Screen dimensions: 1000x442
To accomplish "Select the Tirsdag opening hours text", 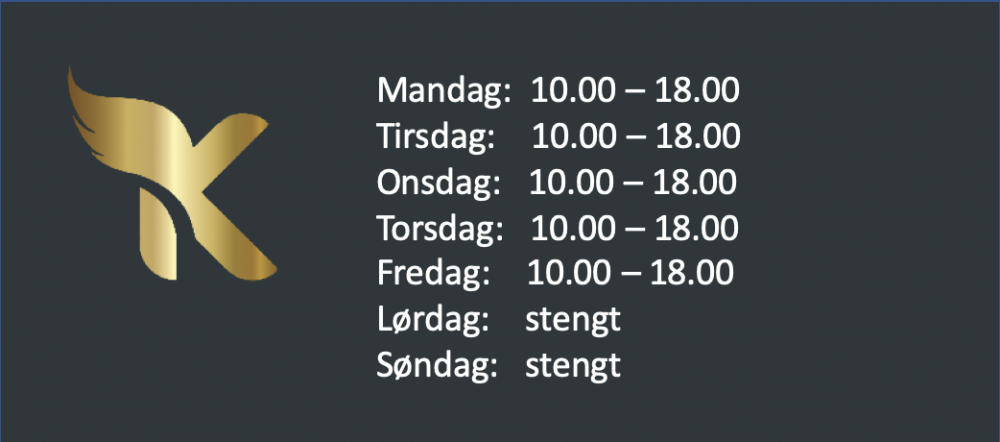I will coord(636,136).
